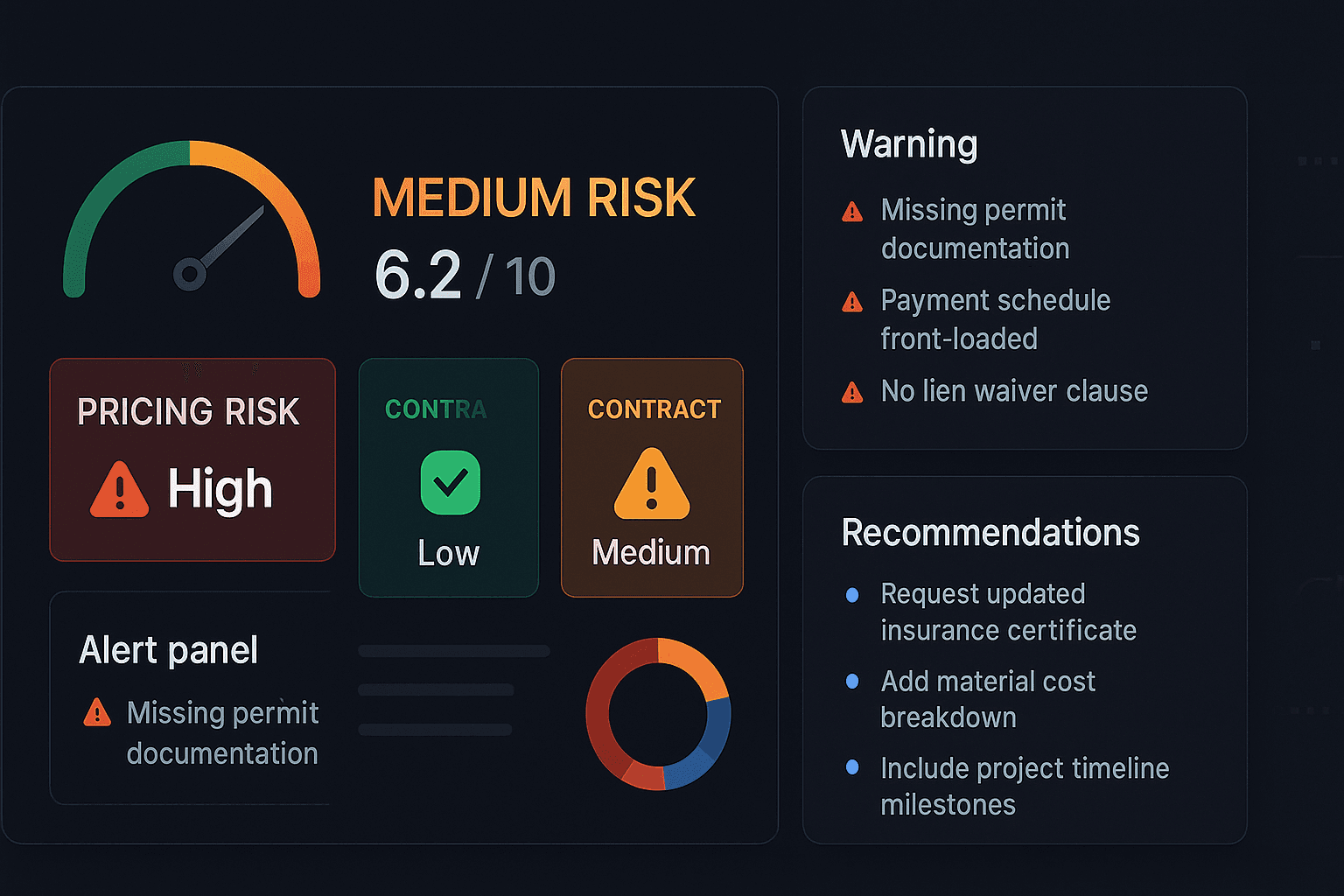Expand the Recommendations panel
Screen dimensions: 1344x896
pyautogui.click(x=990, y=533)
